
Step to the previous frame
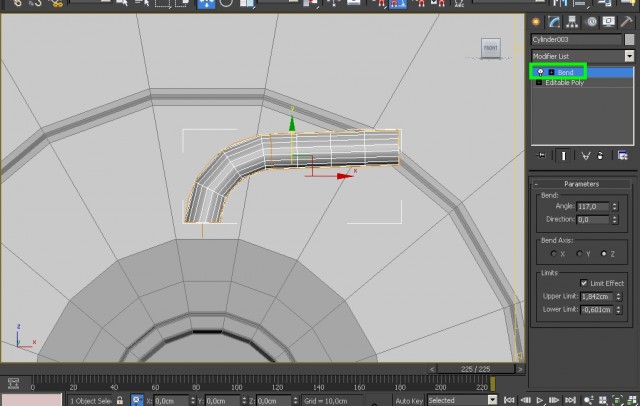coord(526,400)
